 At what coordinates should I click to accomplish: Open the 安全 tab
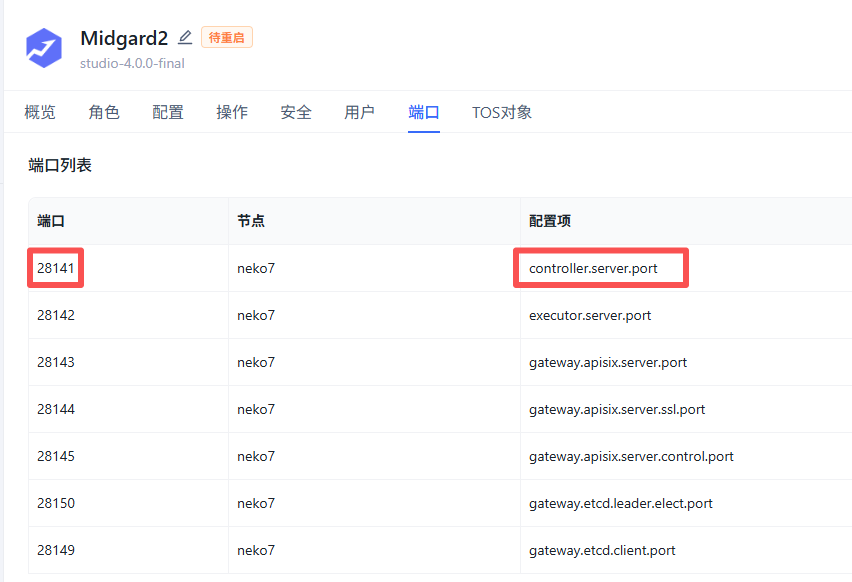pyautogui.click(x=296, y=112)
